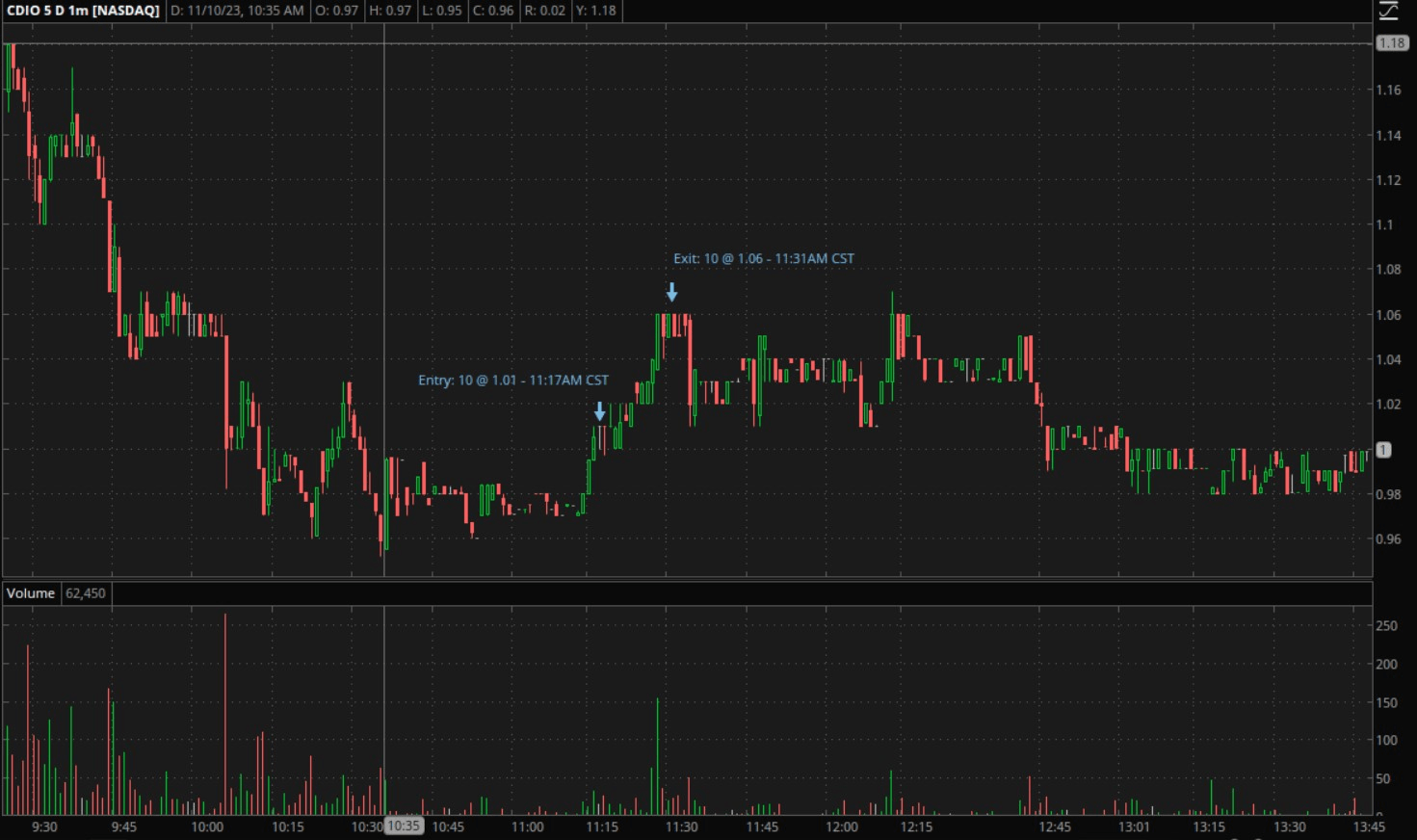Click the 10:15 time axis label
Image resolution: width=1417 pixels, height=840 pixels.
[287, 827]
